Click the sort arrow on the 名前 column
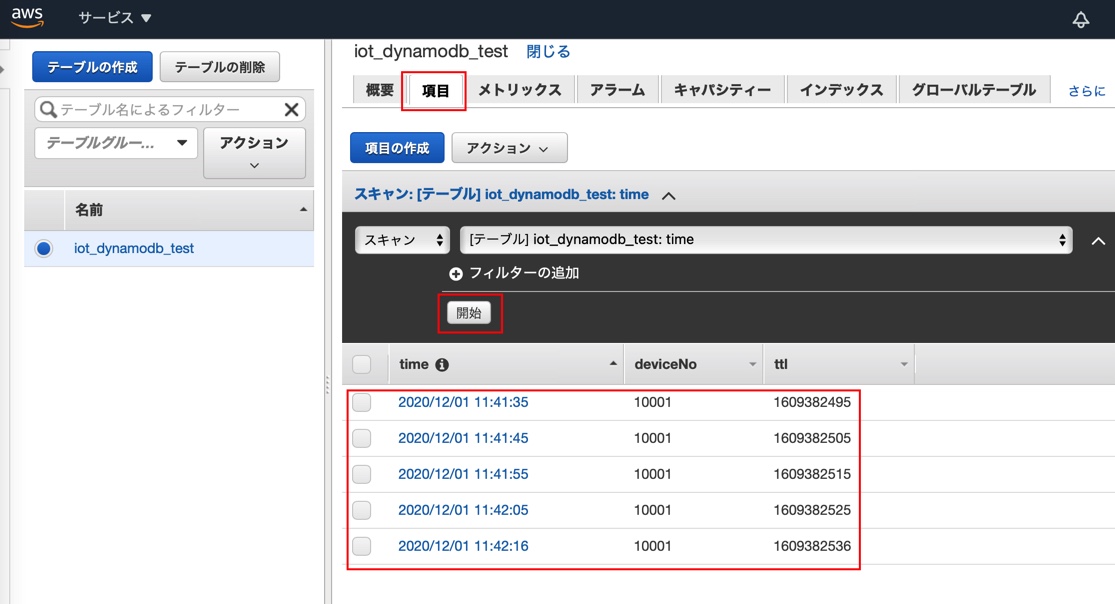1115x604 pixels. [305, 210]
